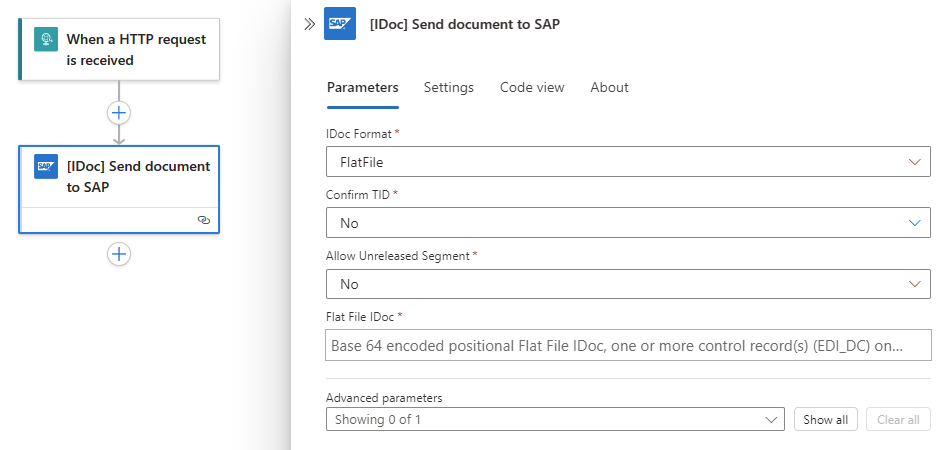This screenshot has width=950, height=450.
Task: Click the SAP logo in the panel header
Action: (x=340, y=24)
